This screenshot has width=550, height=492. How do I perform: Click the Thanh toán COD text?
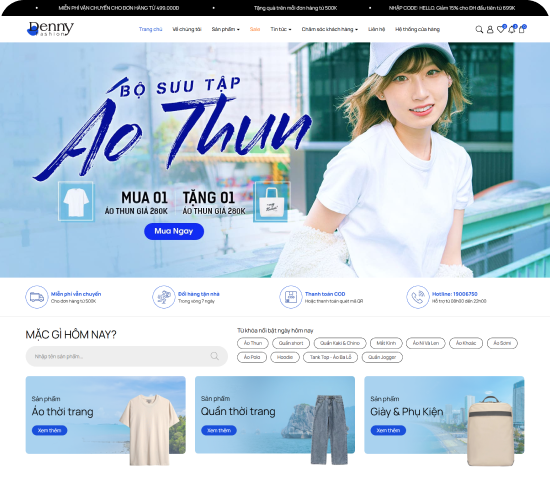pyautogui.click(x=325, y=294)
